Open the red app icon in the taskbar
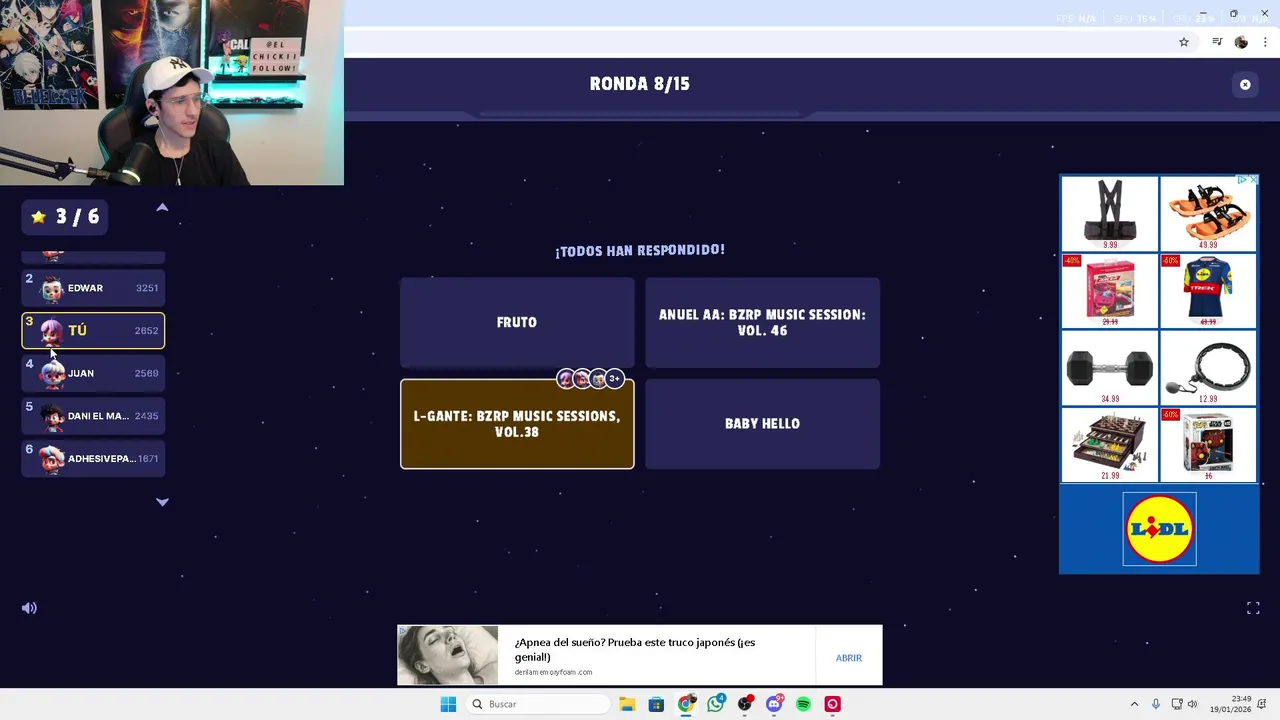 pos(833,704)
